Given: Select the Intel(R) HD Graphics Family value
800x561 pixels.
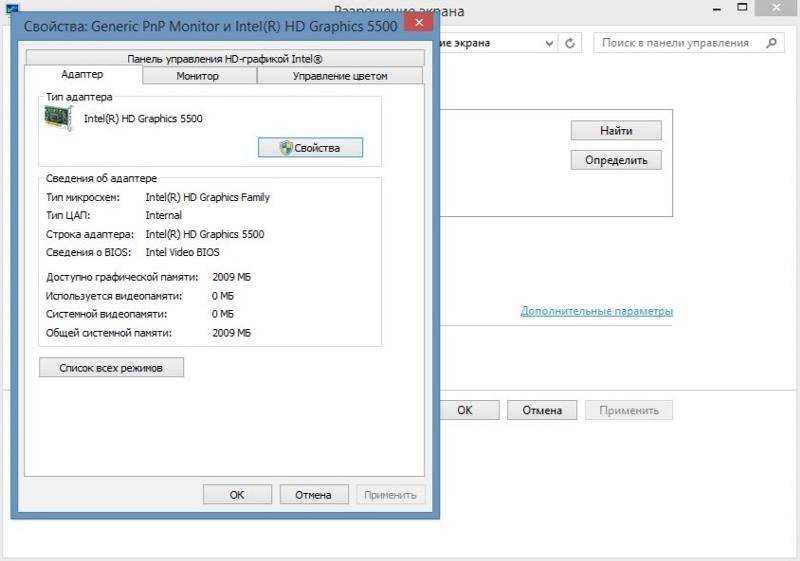Looking at the screenshot, I should (x=208, y=197).
